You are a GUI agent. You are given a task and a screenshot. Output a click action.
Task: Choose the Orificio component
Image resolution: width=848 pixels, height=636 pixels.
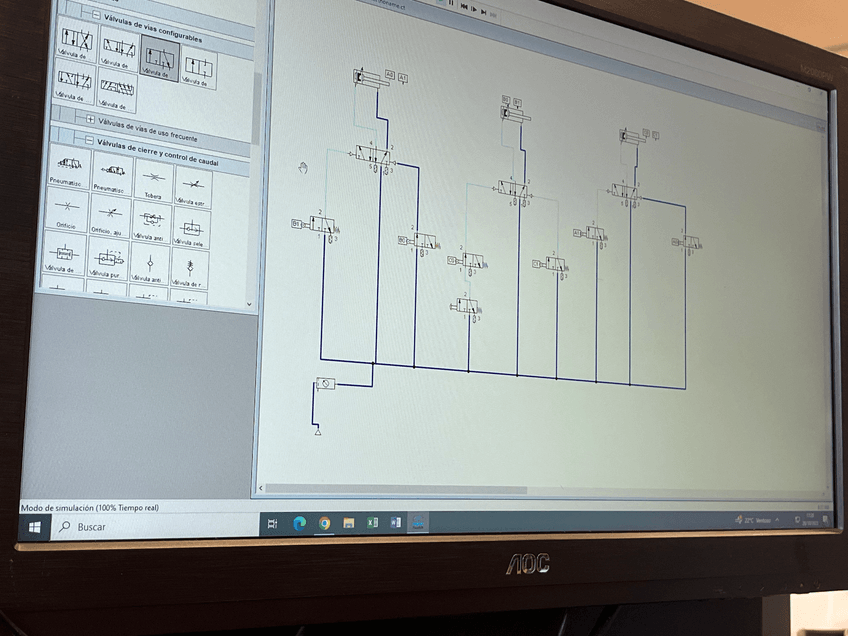[67, 210]
